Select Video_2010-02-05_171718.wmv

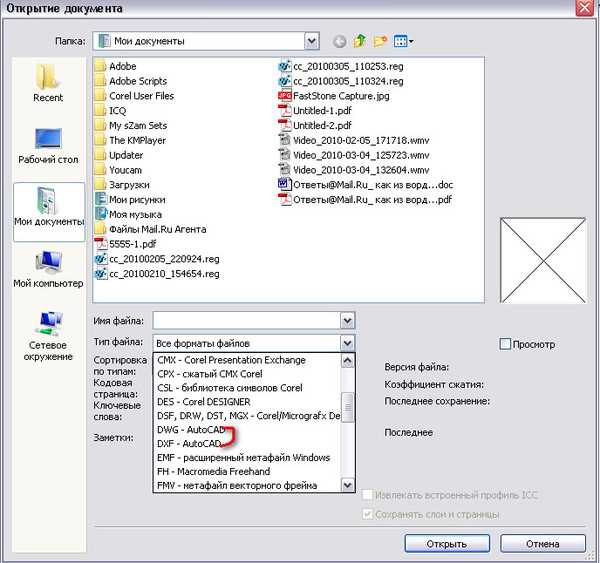pos(354,140)
